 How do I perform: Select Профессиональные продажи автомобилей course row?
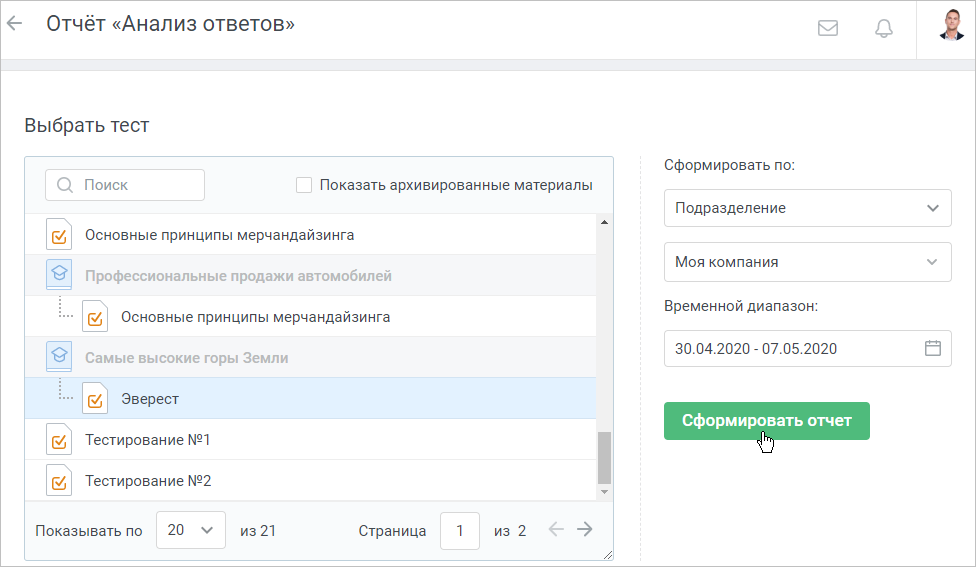click(x=310, y=275)
